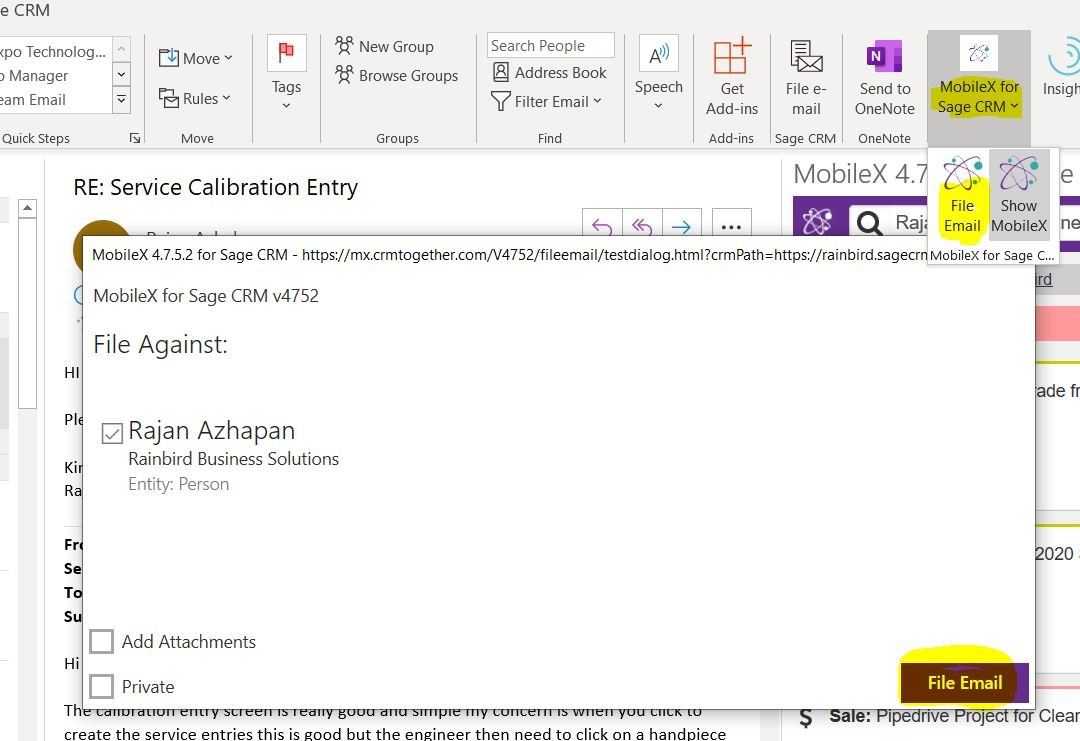The image size is (1080, 741).
Task: Click the Browse Groups people icon
Action: [344, 74]
